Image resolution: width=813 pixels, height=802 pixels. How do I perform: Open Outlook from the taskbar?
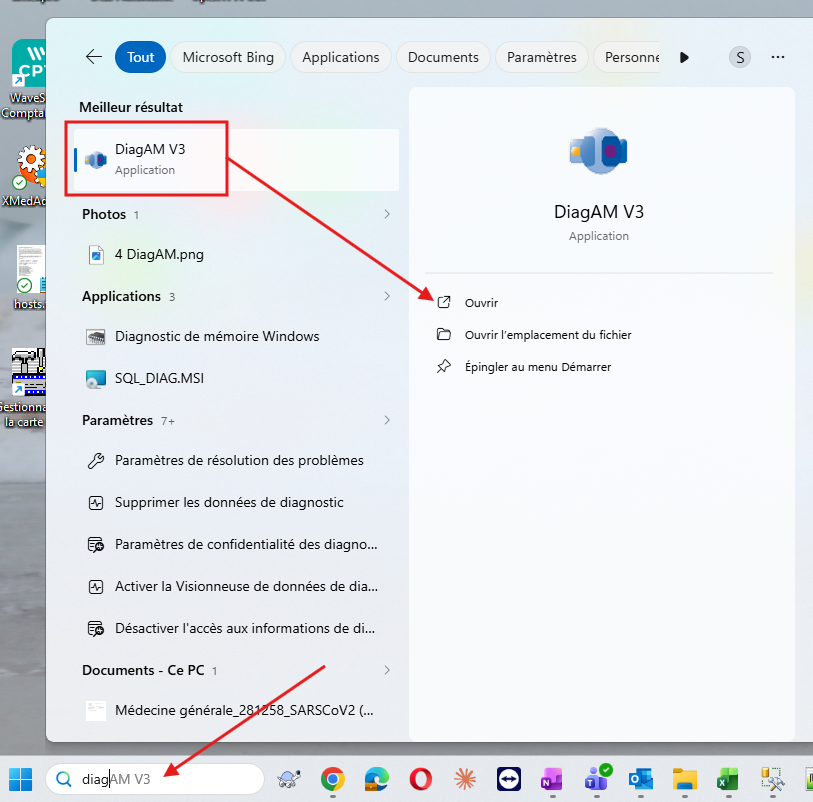pos(641,779)
